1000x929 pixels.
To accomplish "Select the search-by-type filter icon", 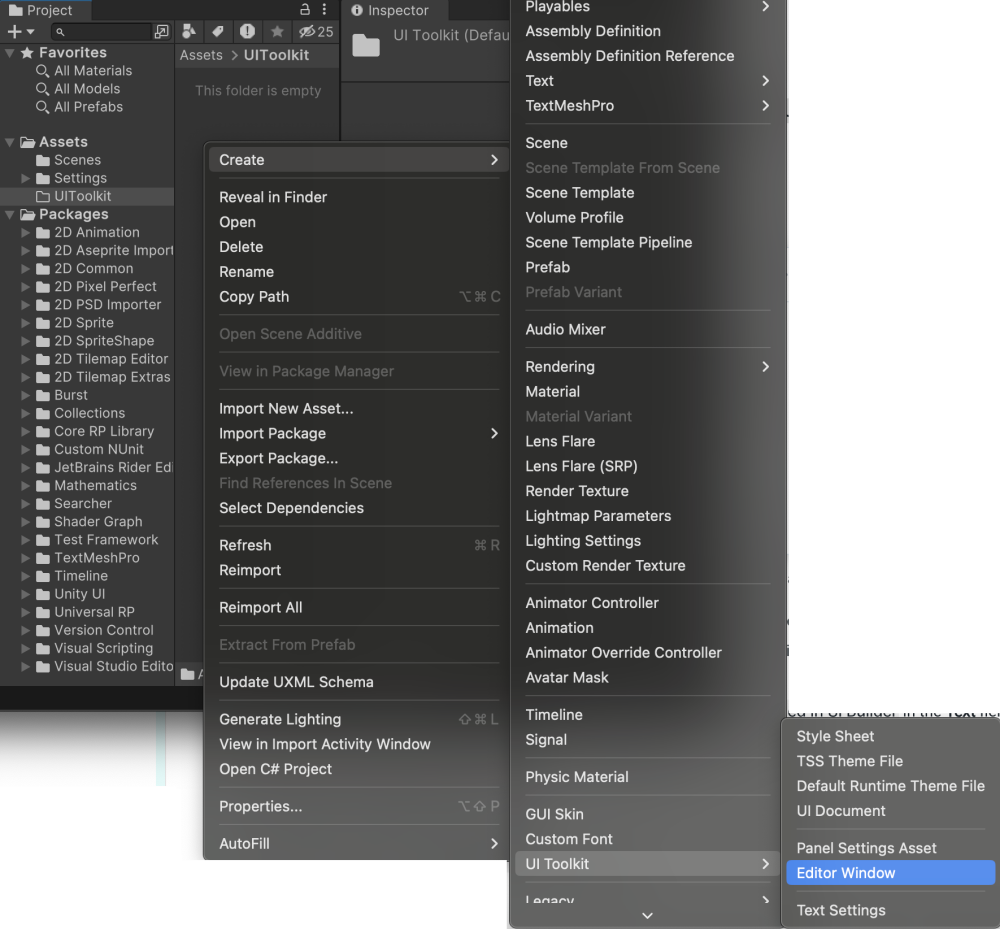I will [x=189, y=31].
